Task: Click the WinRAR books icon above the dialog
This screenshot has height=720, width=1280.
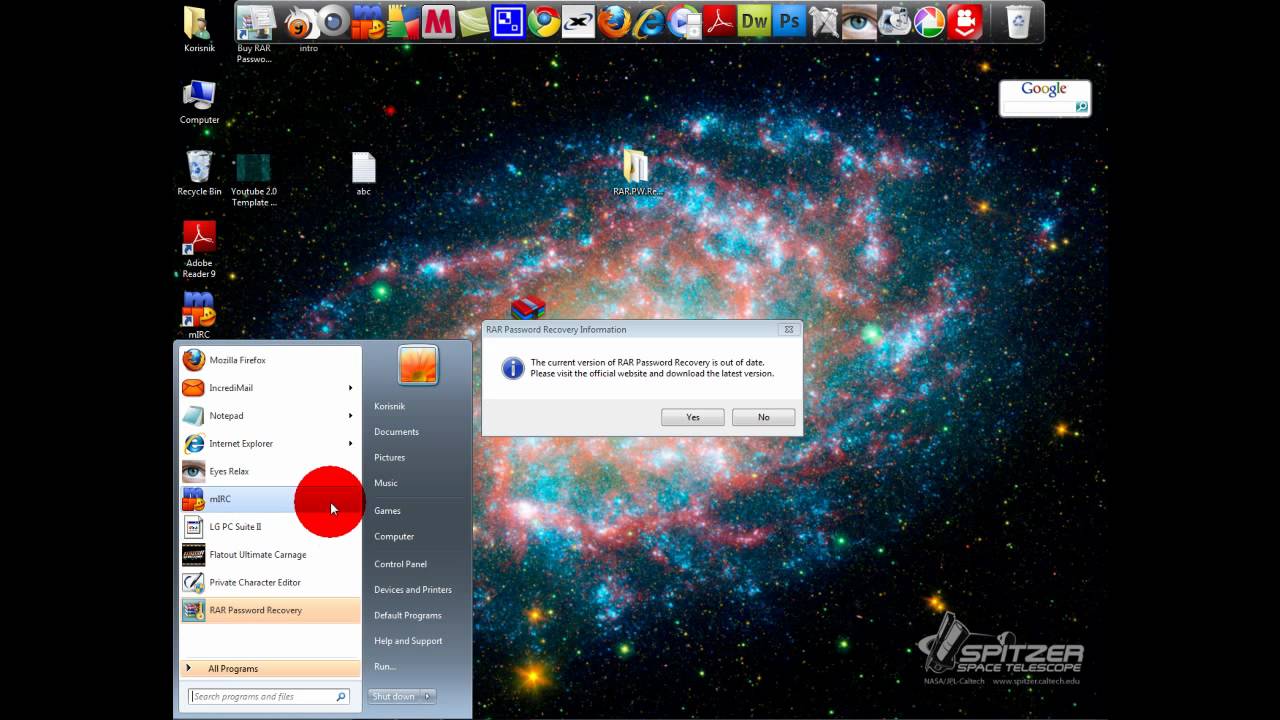Action: point(528,307)
